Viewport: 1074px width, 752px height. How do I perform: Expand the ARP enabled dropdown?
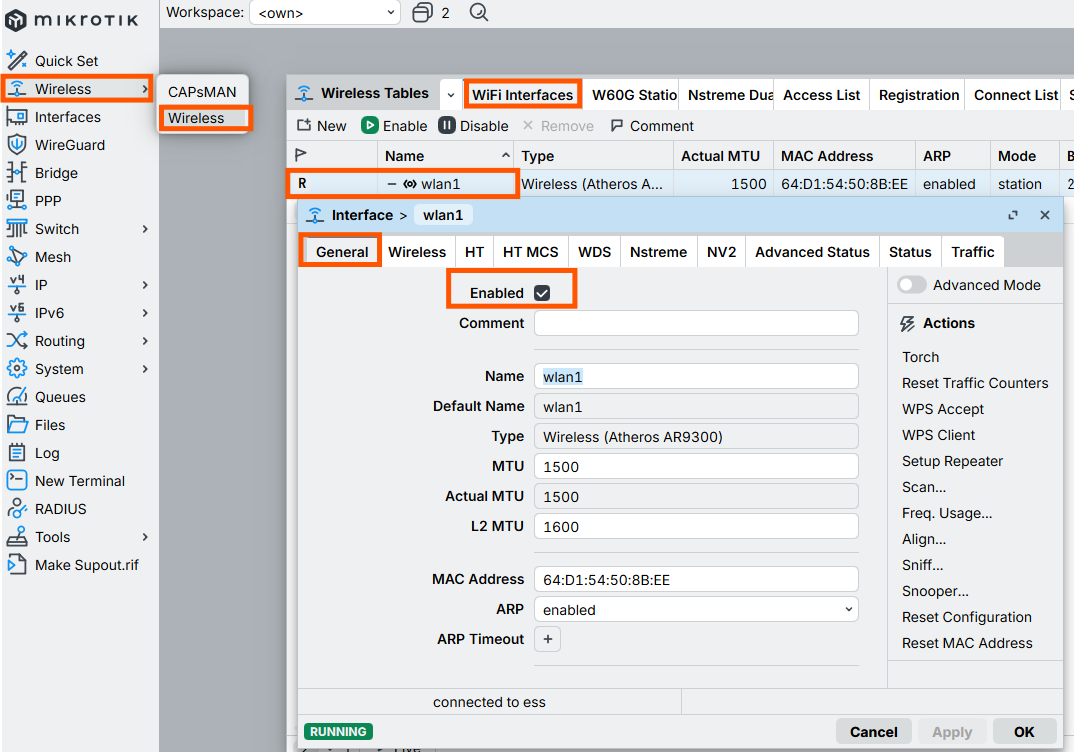coord(696,610)
